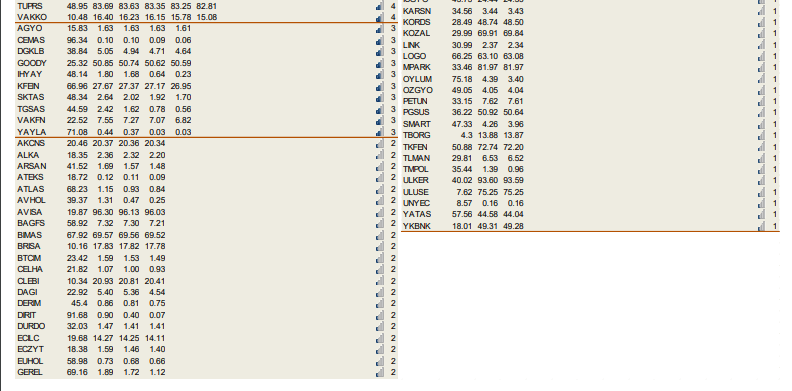Click the chart icon next to AKCNS

point(380,143)
